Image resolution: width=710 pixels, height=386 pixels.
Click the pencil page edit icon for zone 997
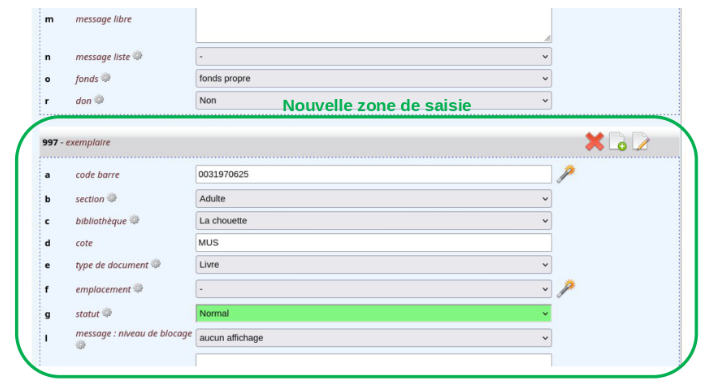coord(641,141)
